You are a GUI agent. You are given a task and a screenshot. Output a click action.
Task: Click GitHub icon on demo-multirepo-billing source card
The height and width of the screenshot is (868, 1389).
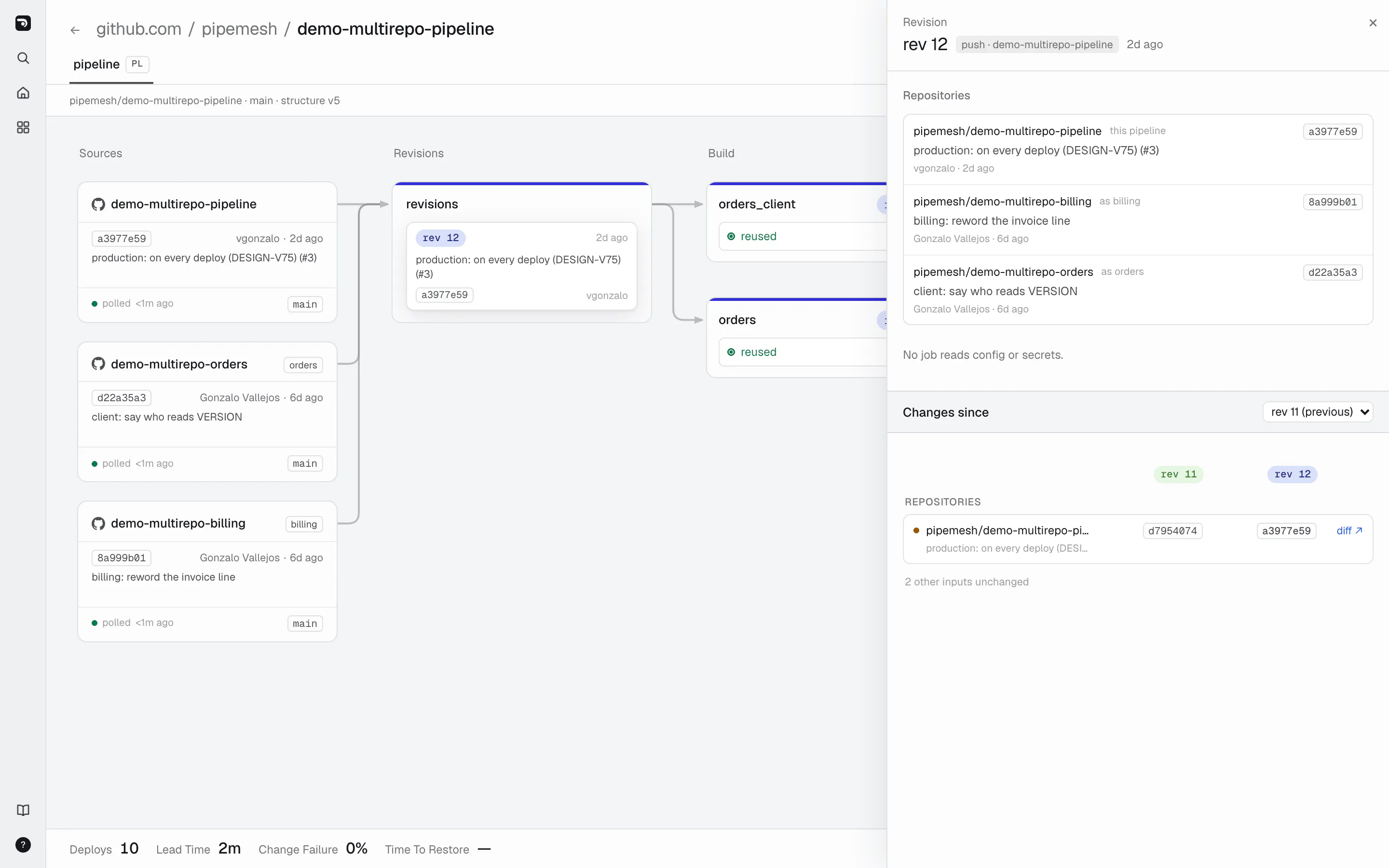click(x=98, y=524)
